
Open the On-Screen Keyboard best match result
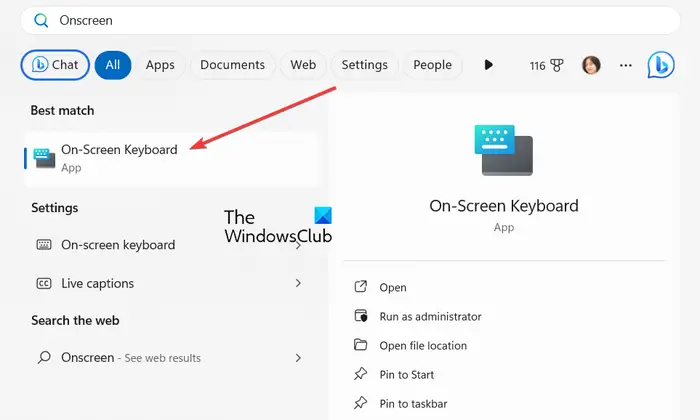click(171, 159)
